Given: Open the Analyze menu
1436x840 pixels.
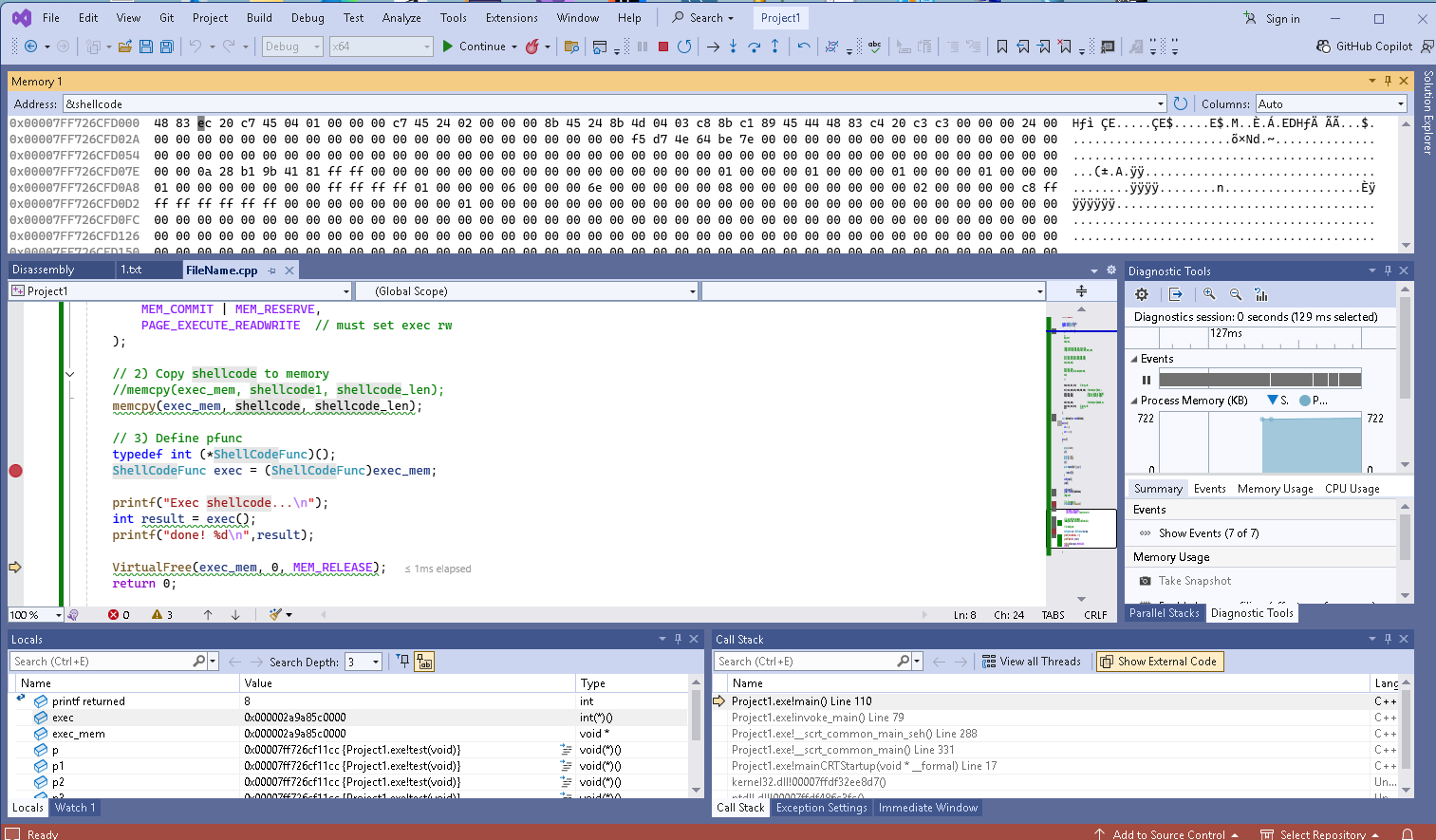Looking at the screenshot, I should point(401,17).
